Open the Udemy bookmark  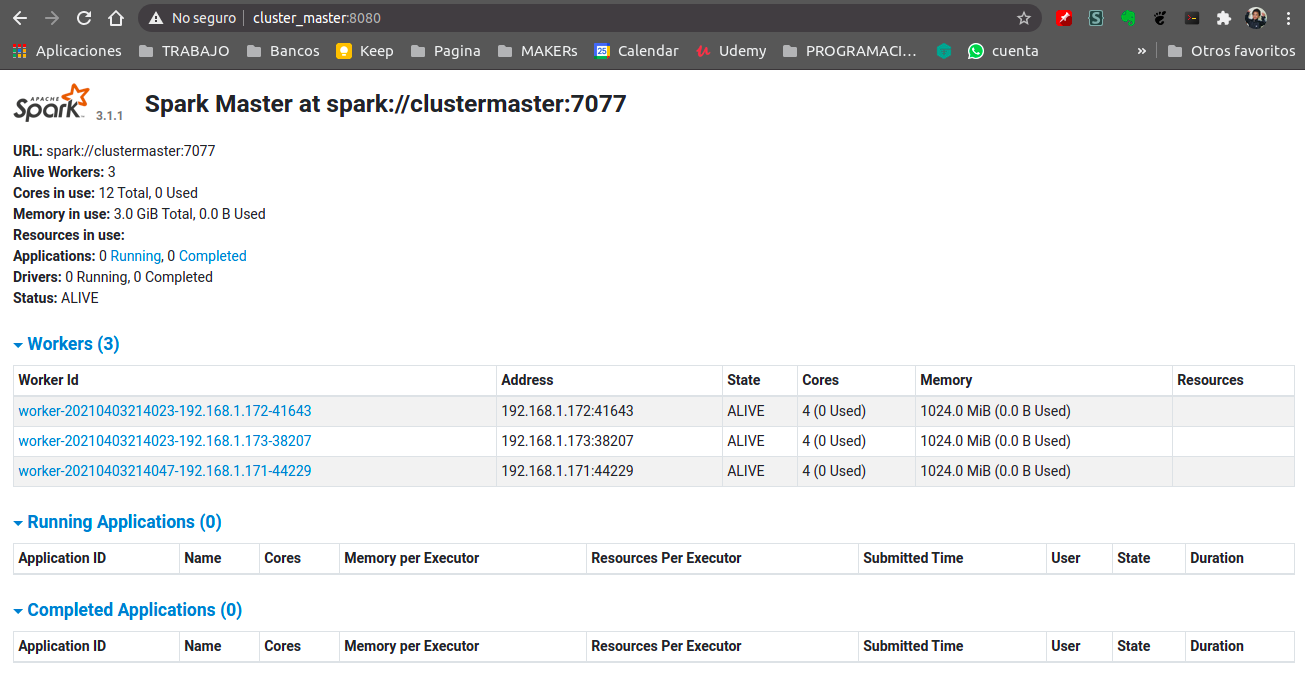(730, 51)
